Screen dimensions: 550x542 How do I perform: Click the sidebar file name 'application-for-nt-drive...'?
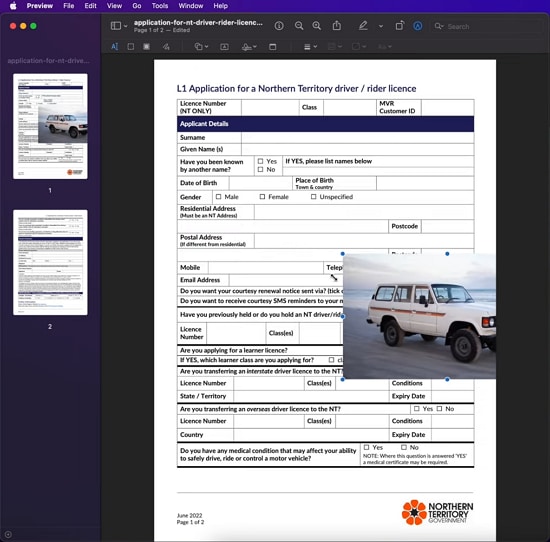coord(48,61)
